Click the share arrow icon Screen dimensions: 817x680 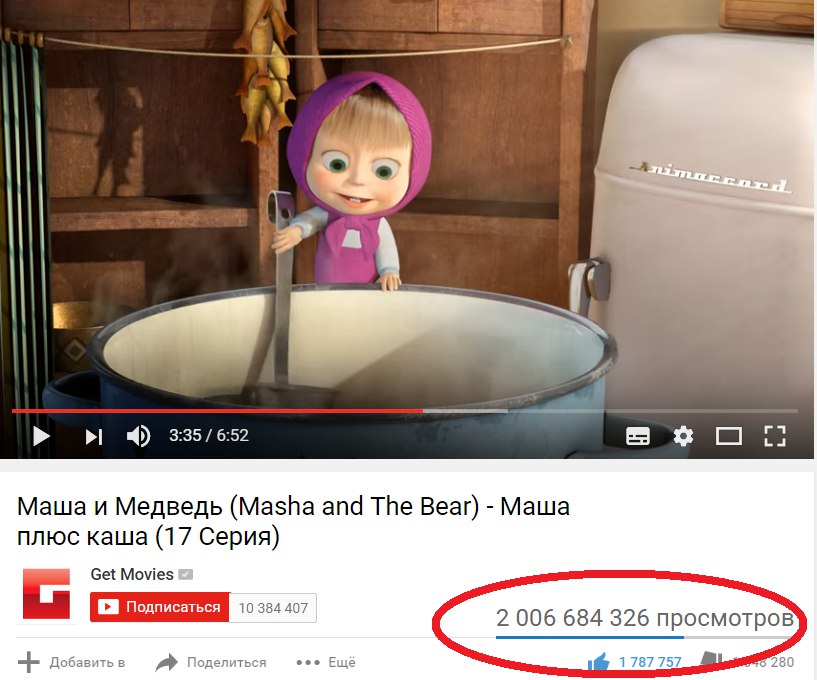167,662
